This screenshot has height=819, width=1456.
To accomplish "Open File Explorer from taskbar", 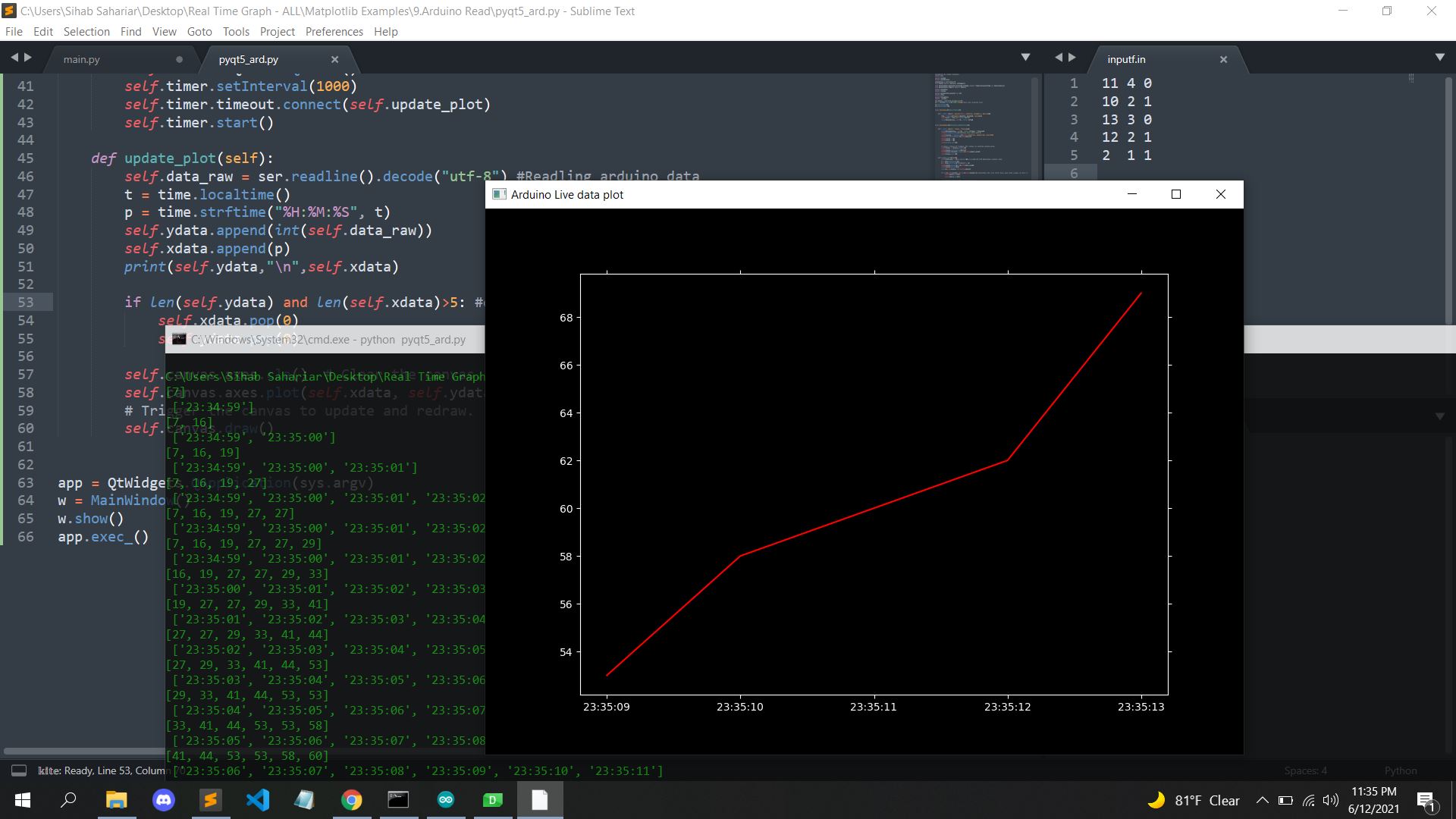I will (116, 800).
